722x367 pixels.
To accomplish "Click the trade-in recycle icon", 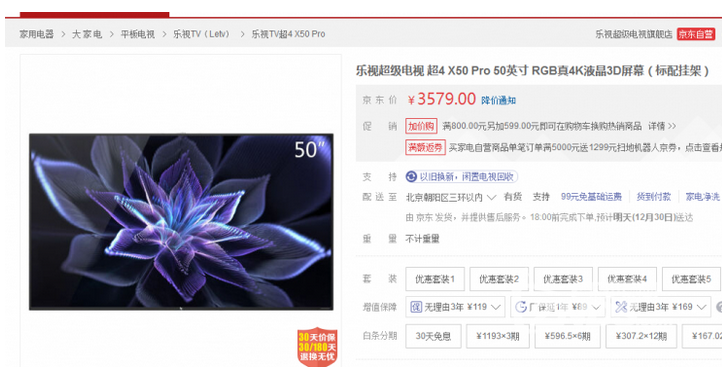I will click(x=411, y=176).
